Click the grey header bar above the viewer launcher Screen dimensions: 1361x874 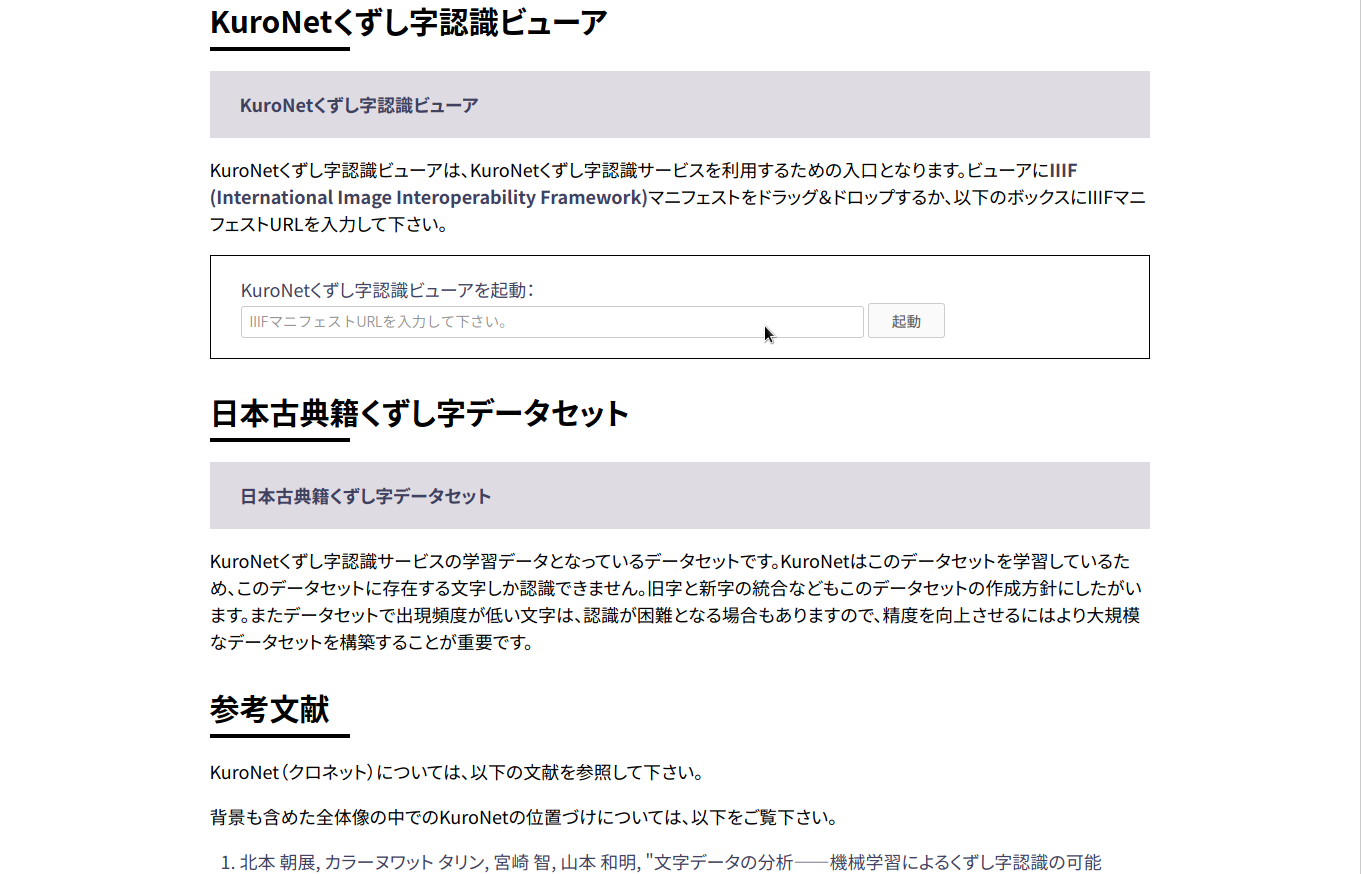[x=678, y=104]
